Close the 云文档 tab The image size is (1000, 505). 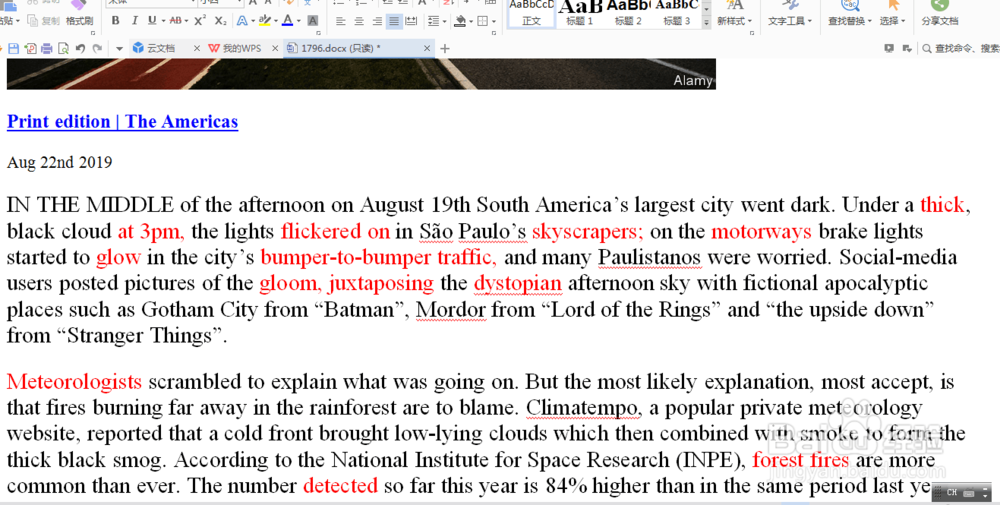pyautogui.click(x=196, y=48)
